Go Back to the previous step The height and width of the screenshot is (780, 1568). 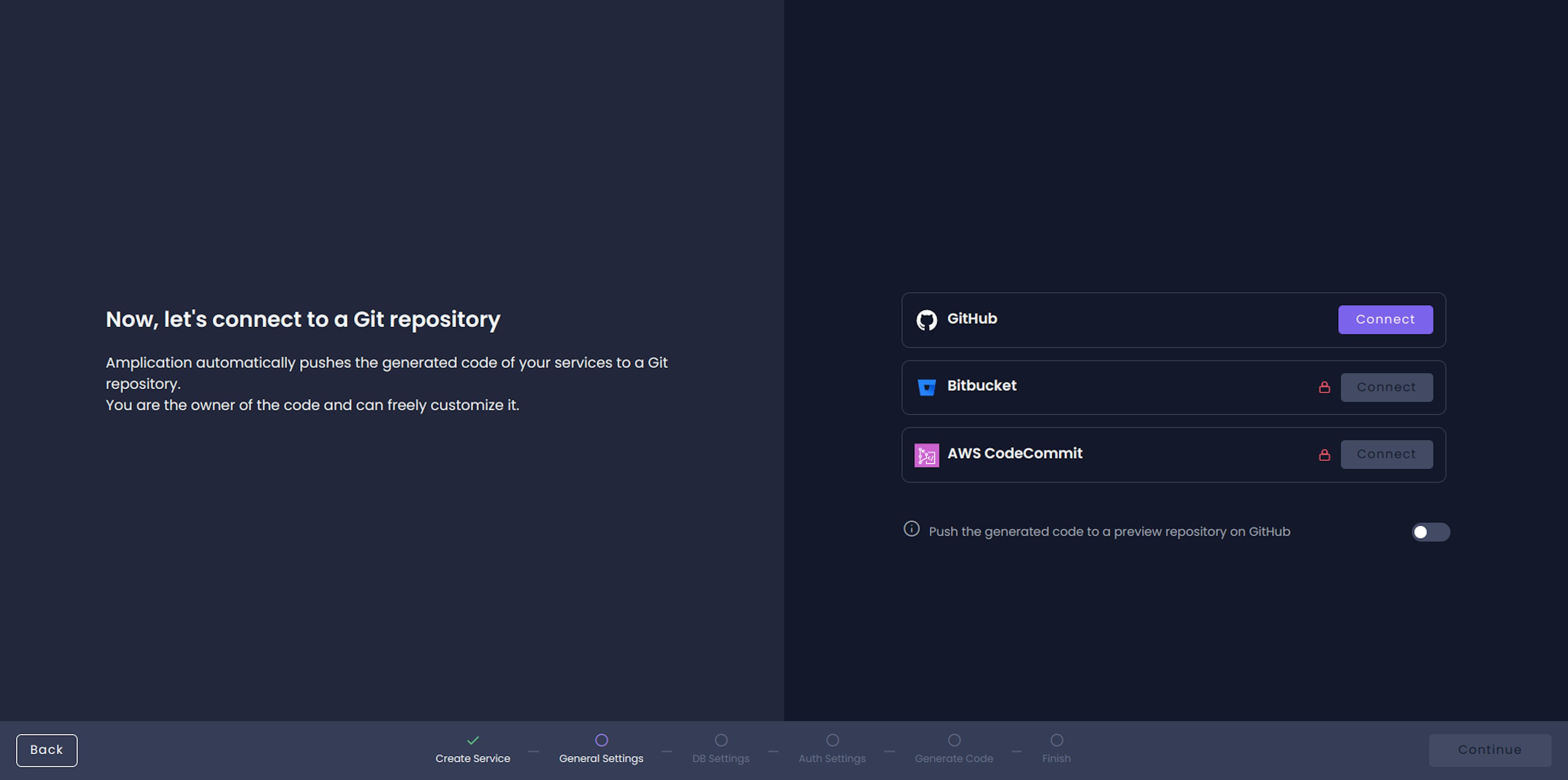click(x=47, y=750)
